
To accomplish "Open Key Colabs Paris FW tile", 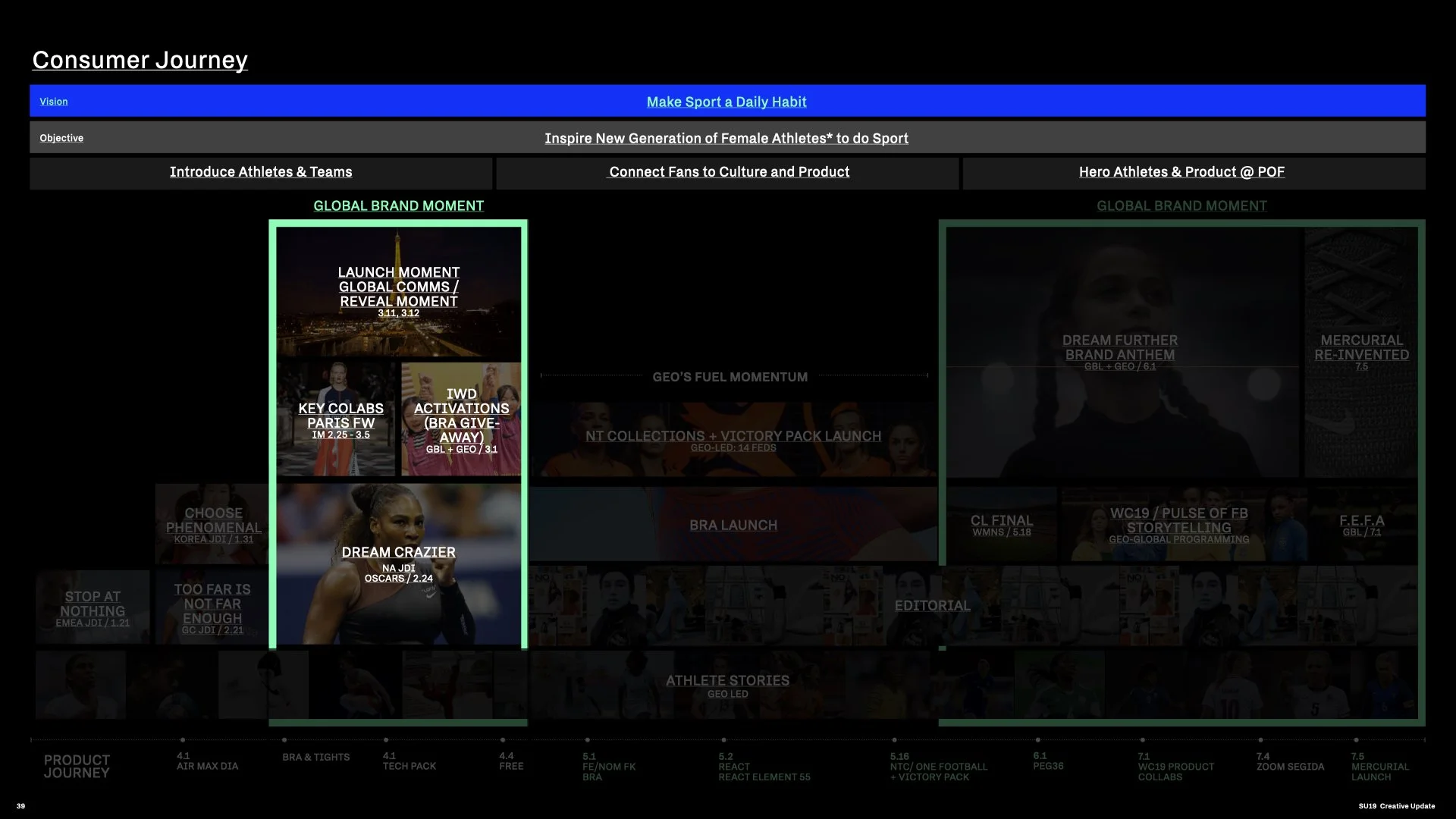I will (x=340, y=419).
